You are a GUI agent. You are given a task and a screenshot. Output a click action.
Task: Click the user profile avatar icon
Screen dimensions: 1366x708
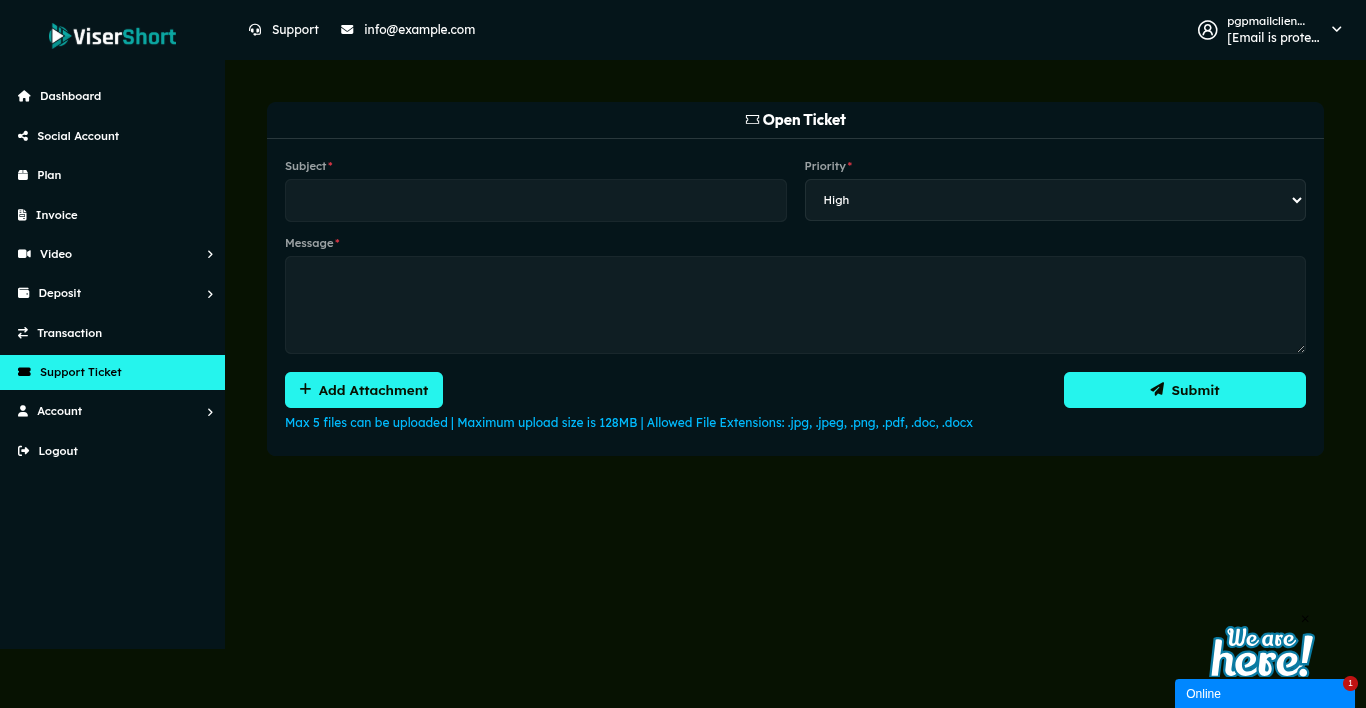click(x=1207, y=30)
